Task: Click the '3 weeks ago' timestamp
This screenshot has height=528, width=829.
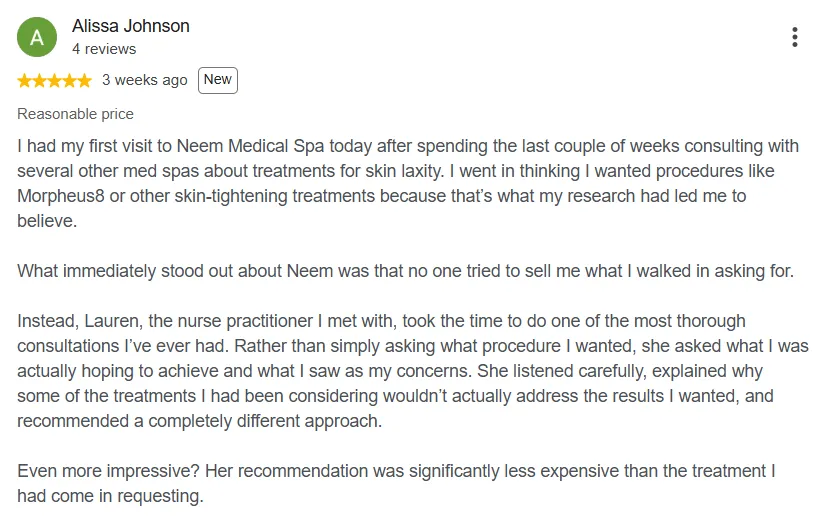Action: pyautogui.click(x=144, y=80)
